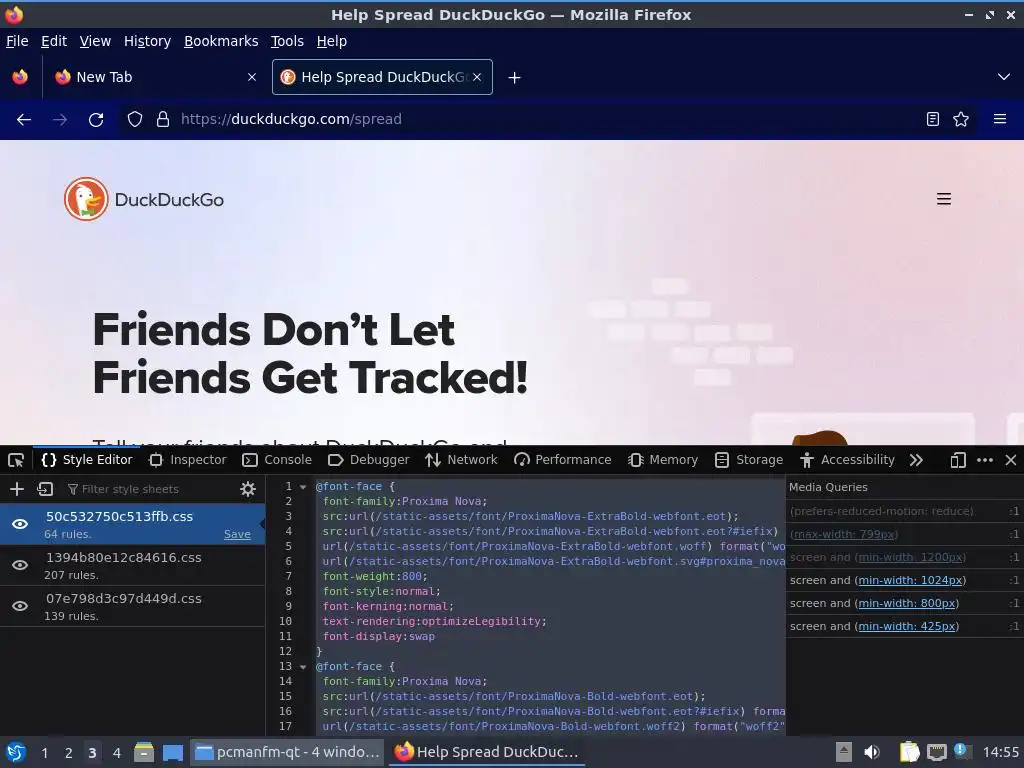The image size is (1024, 768).
Task: Switch to the Memory tab
Action: (663, 460)
